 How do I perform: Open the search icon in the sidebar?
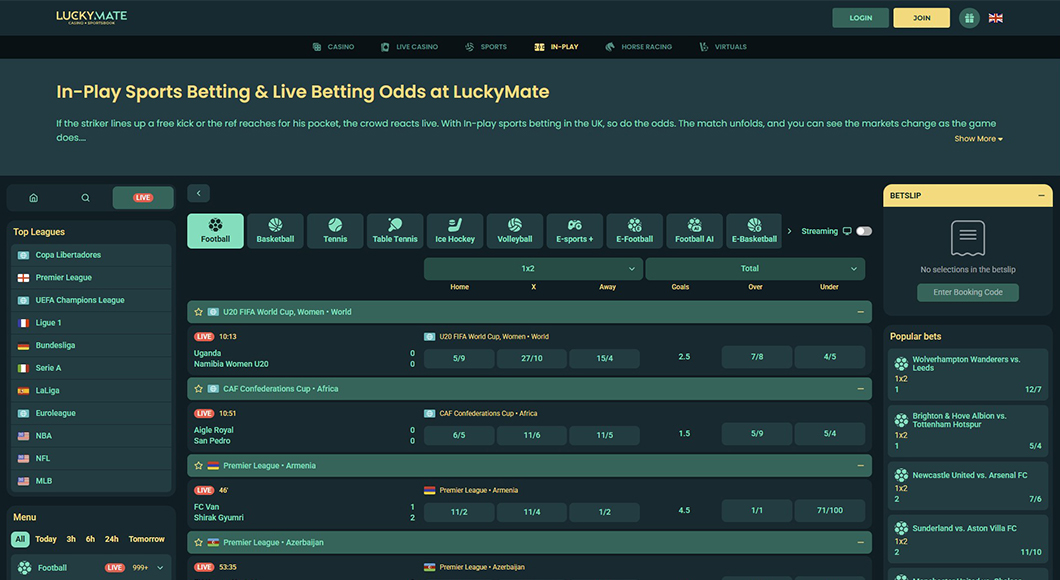[x=85, y=197]
